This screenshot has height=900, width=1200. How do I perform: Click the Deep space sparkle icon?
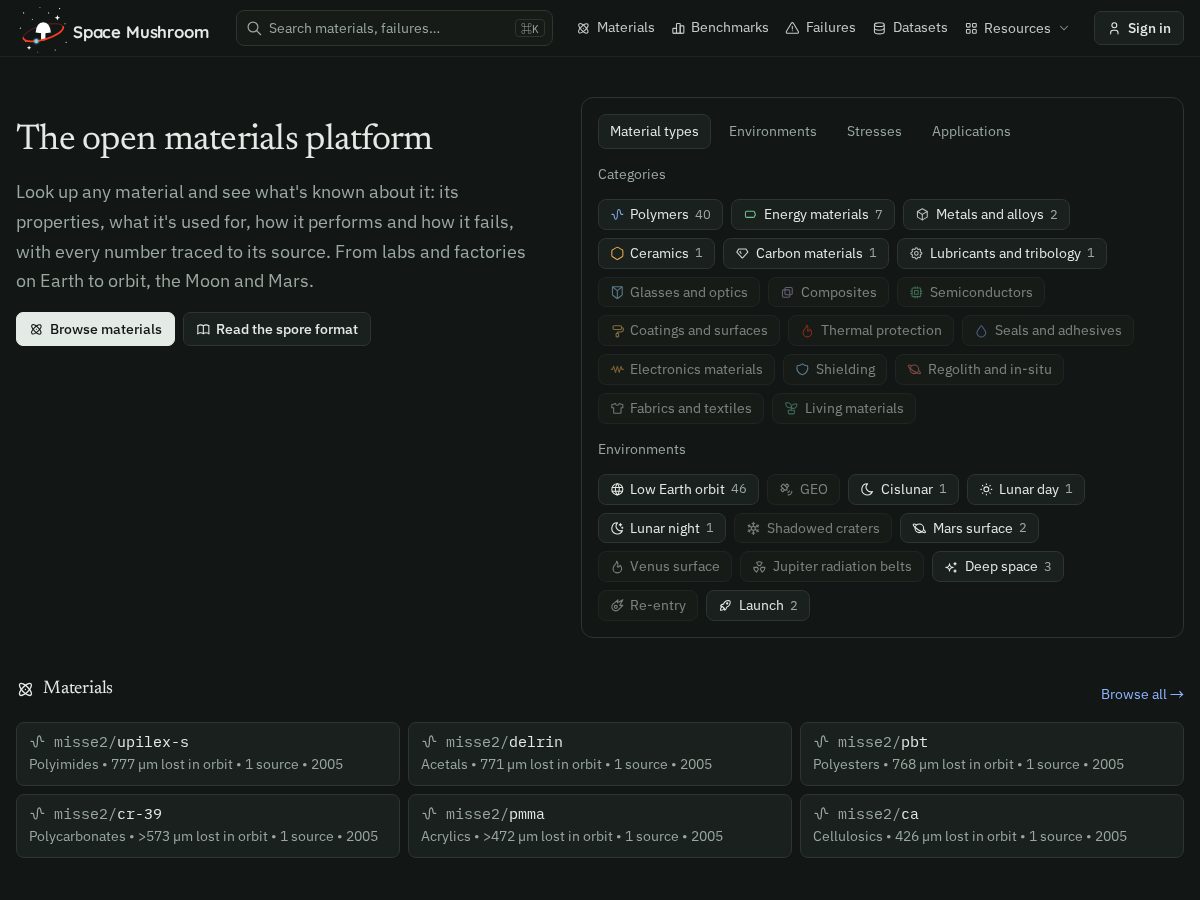951,566
